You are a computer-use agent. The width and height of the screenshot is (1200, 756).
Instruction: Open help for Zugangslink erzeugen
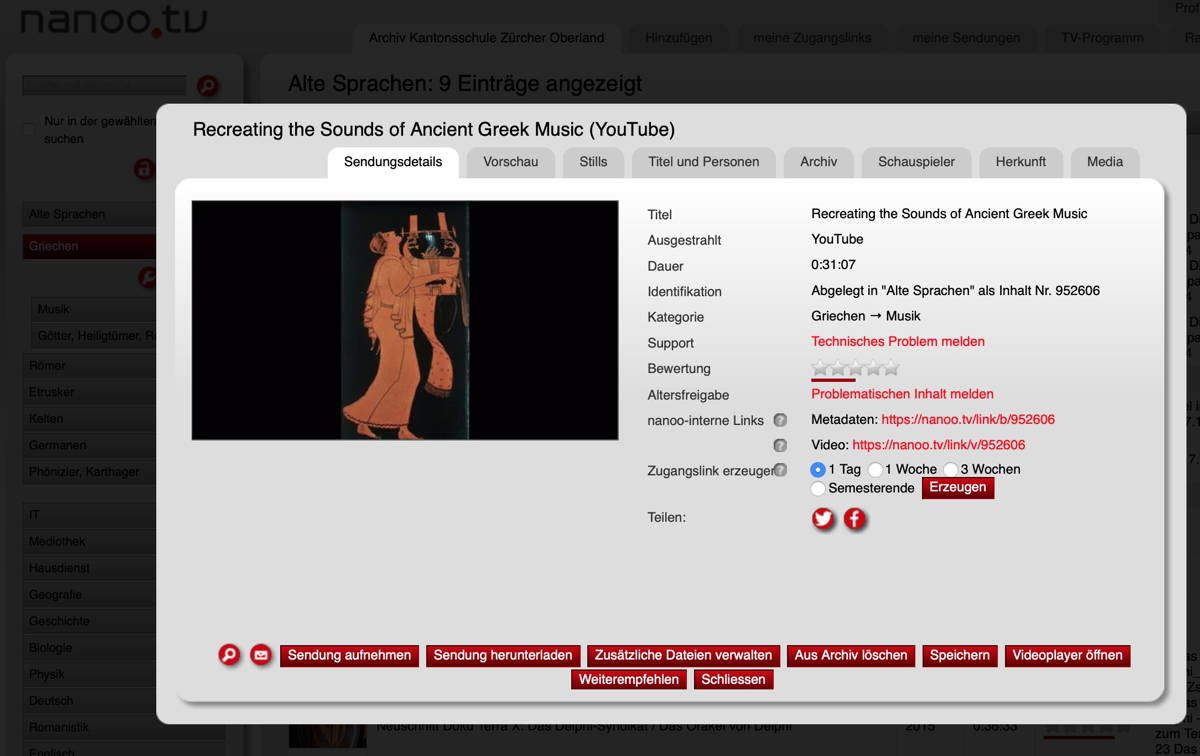[780, 470]
